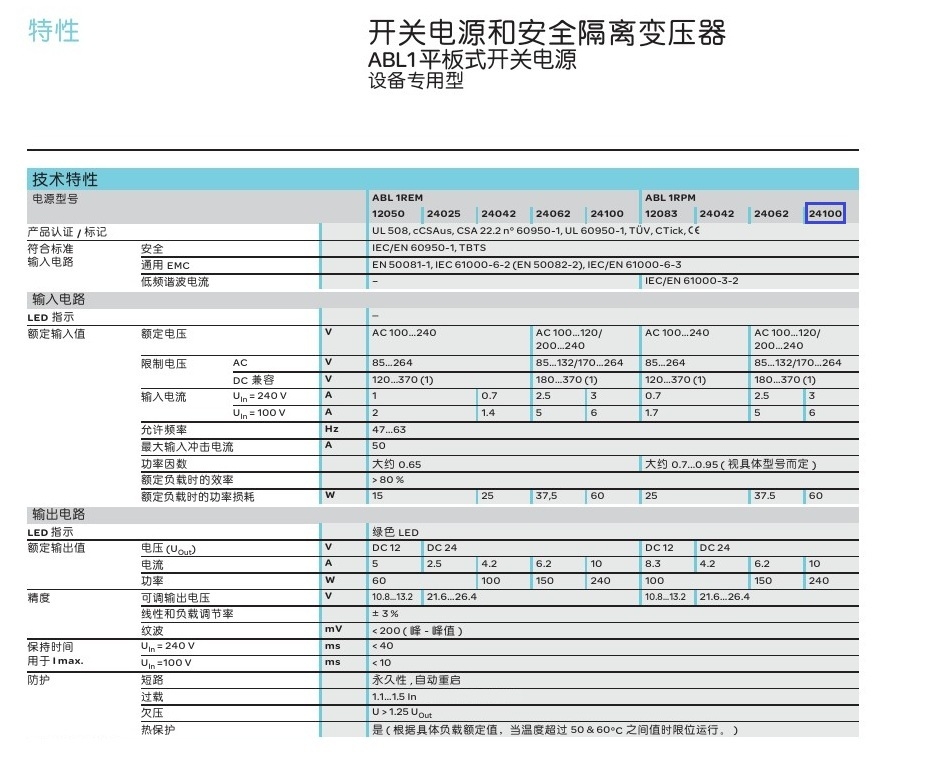Click the 产品认证 / 标记 row label
This screenshot has height=773, width=932.
click(67, 232)
